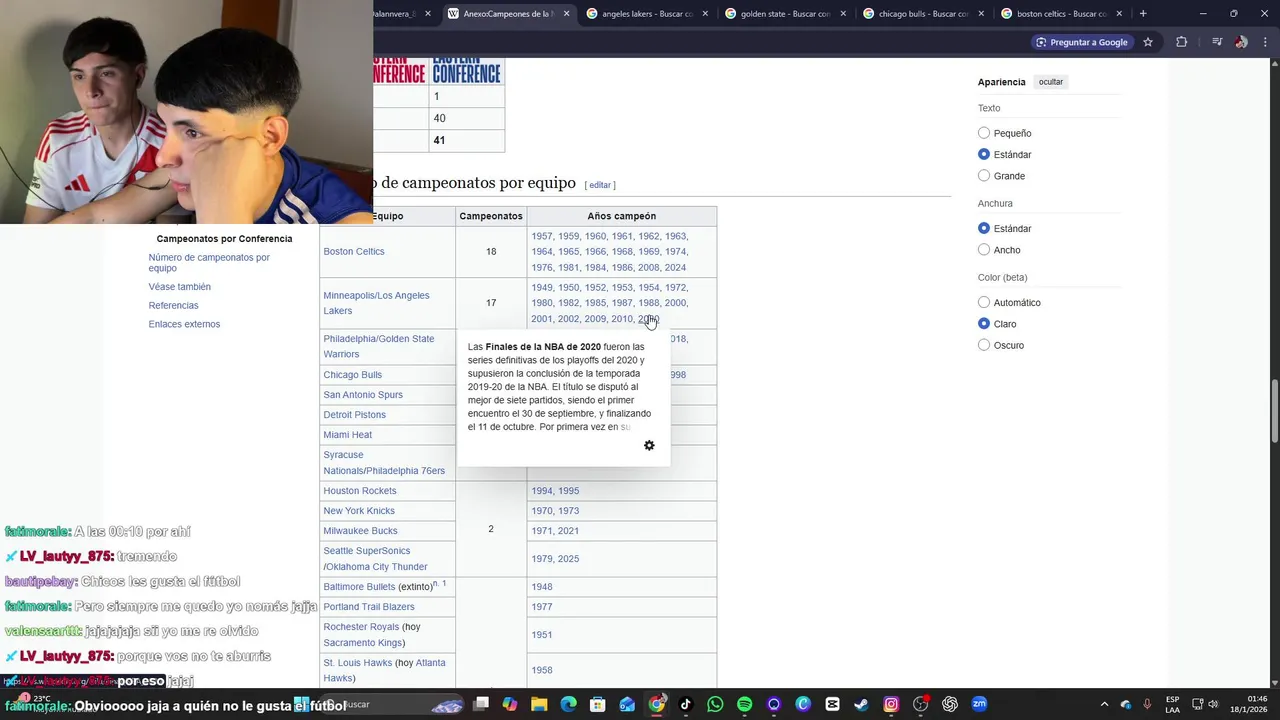Open the Lakers 2020 championship year link

(648, 319)
